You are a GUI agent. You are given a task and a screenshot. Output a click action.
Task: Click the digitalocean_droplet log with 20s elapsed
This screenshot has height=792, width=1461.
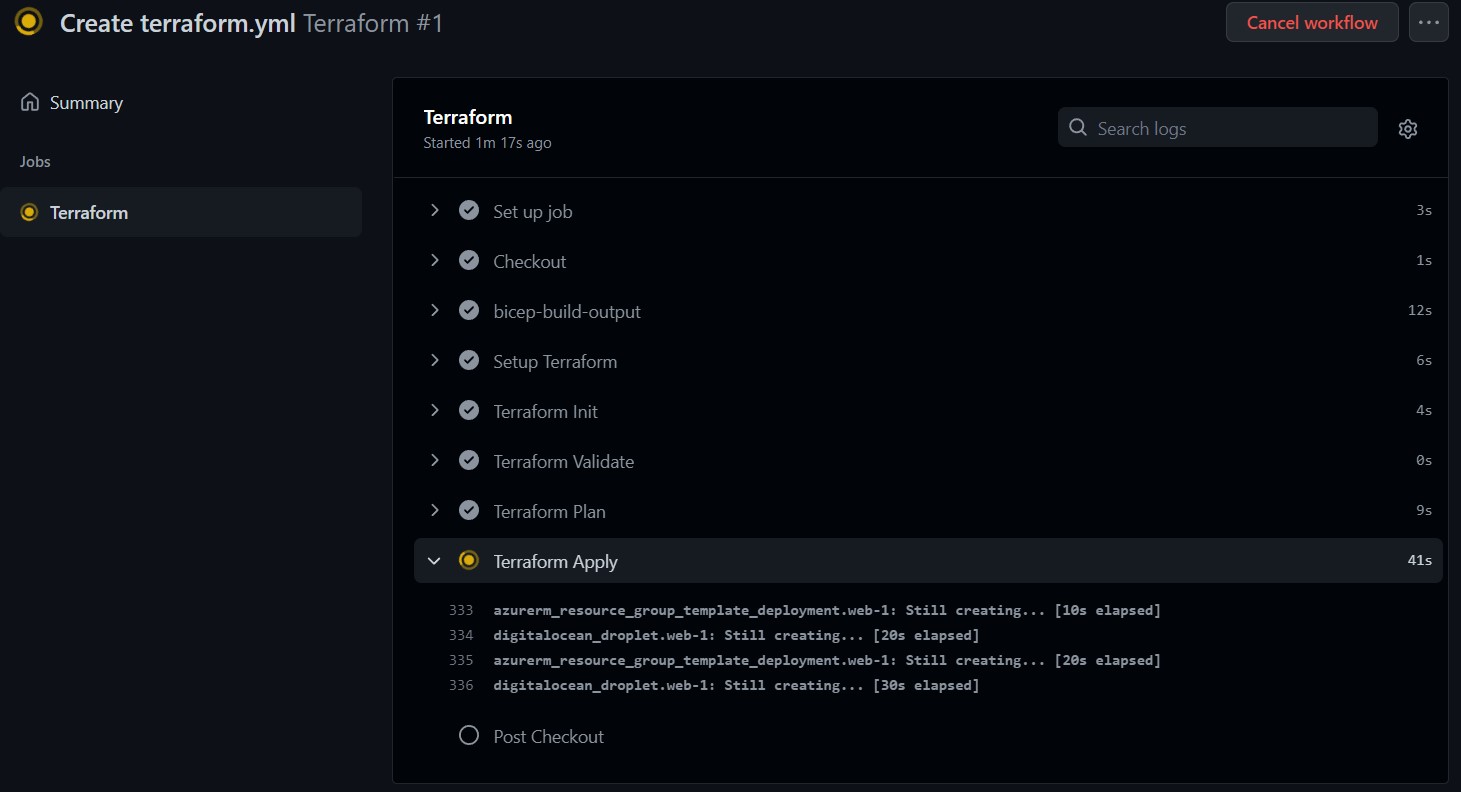coord(736,635)
